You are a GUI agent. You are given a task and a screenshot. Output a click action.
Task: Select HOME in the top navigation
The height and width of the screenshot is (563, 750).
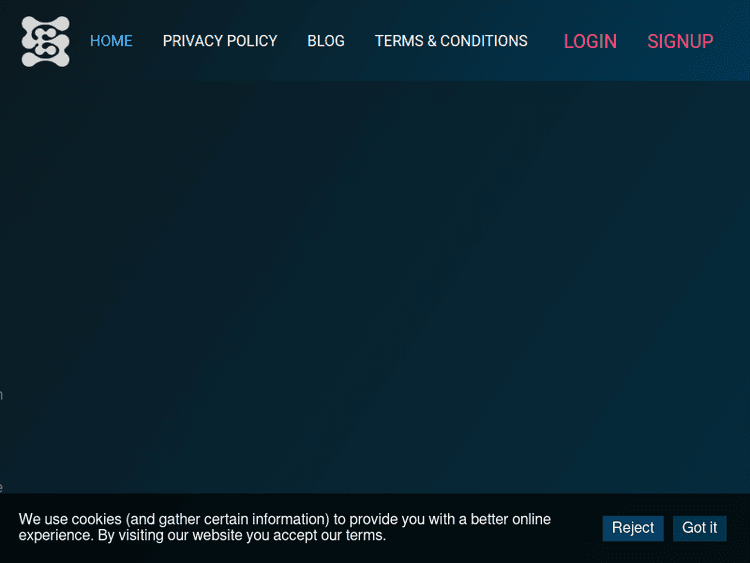[111, 41]
